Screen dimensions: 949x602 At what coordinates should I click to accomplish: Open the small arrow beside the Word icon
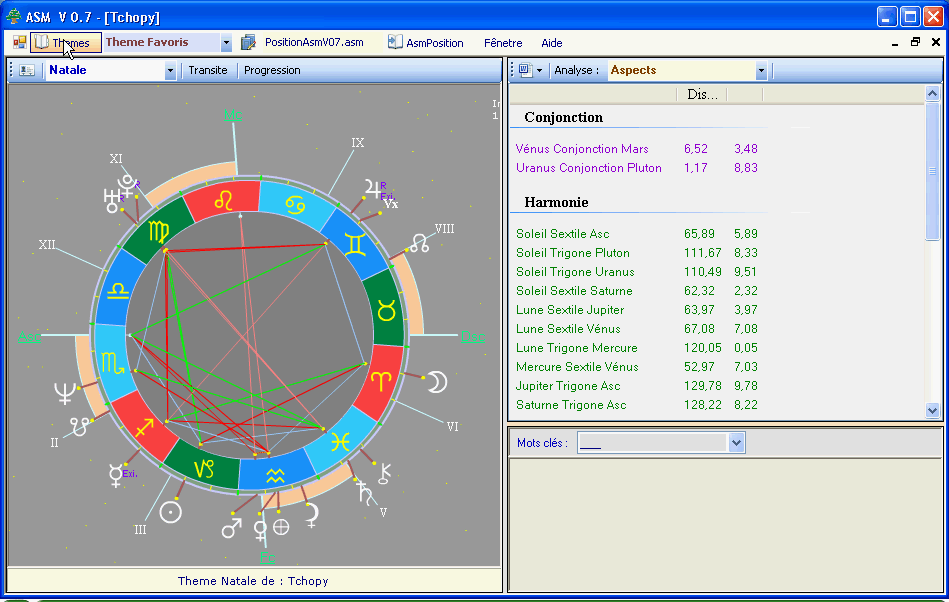point(539,71)
